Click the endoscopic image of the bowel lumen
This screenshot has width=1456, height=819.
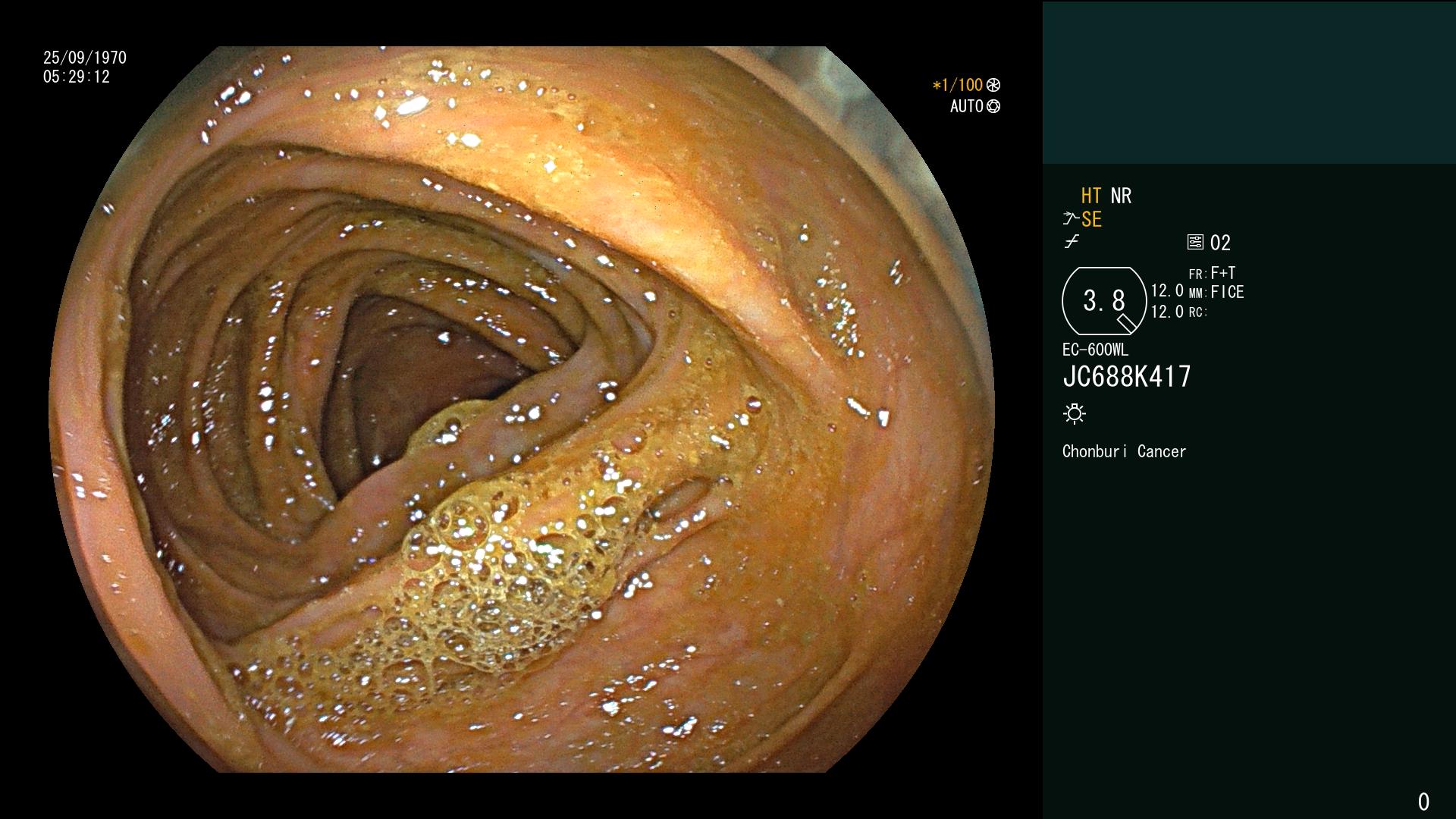pos(522,409)
